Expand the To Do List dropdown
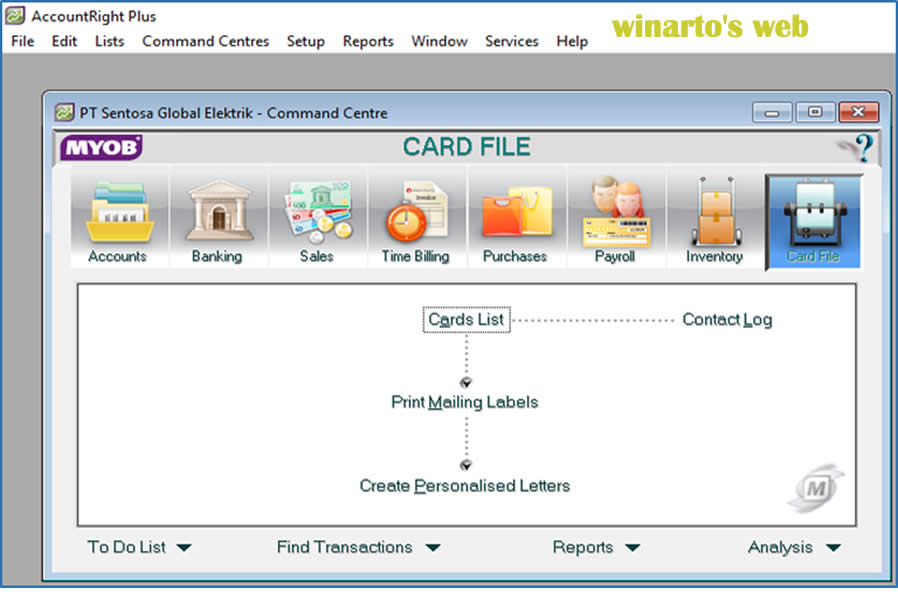 coord(139,547)
